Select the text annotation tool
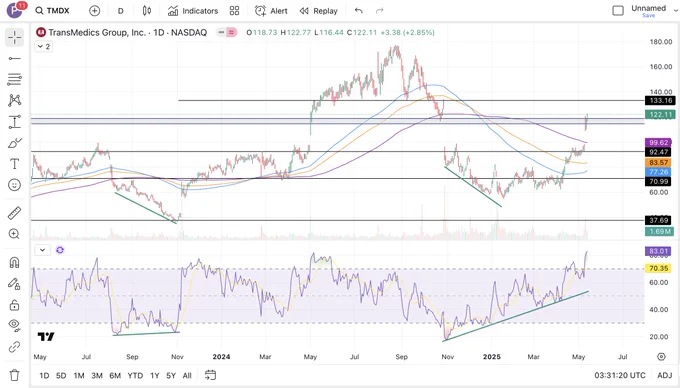 (x=14, y=164)
